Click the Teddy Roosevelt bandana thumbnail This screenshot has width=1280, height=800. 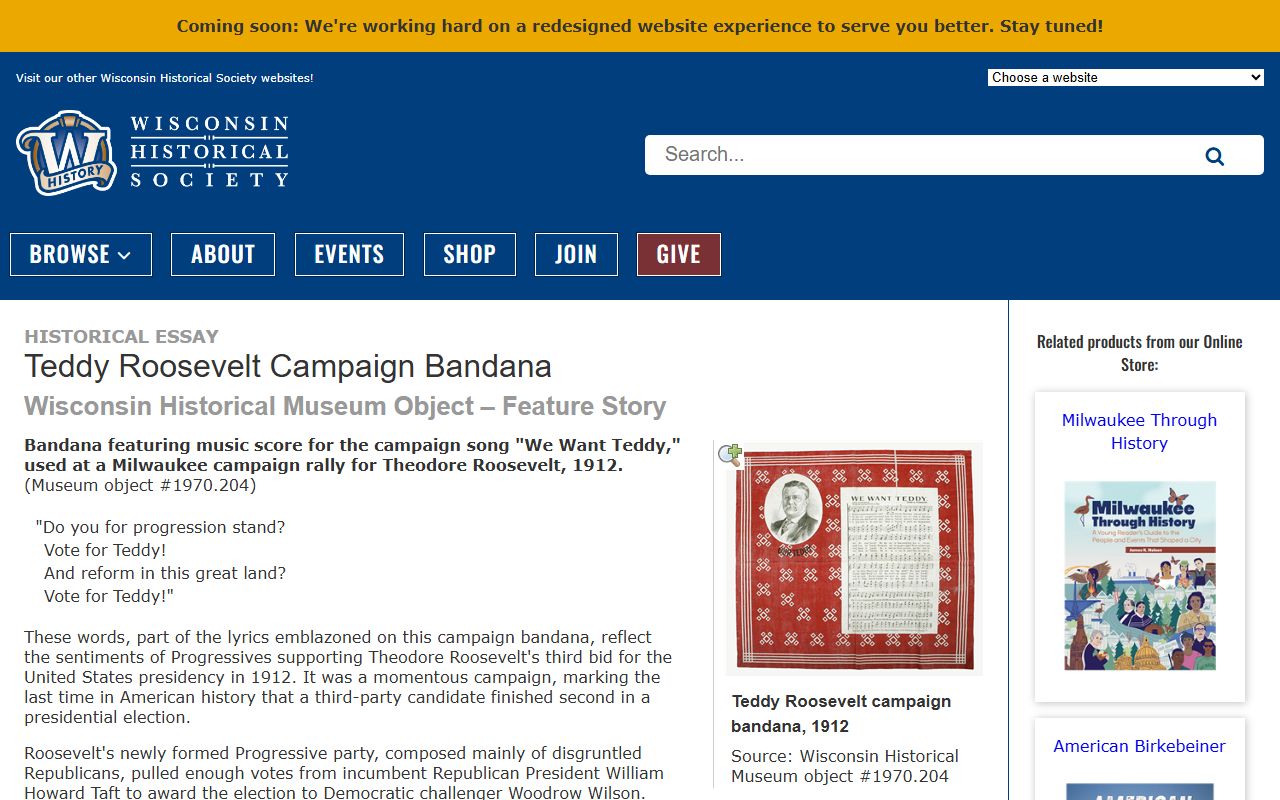[x=854, y=558]
